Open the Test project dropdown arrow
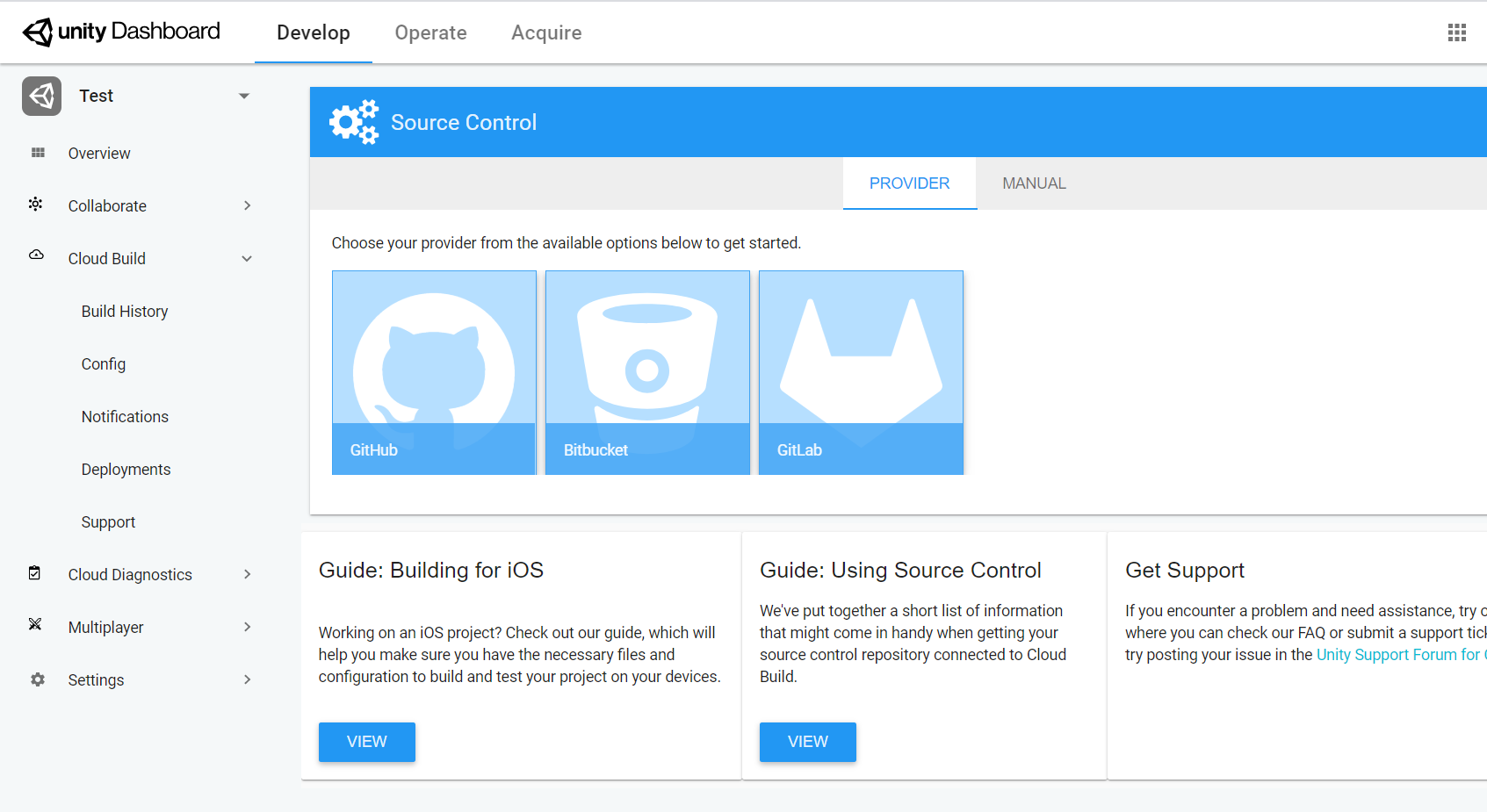This screenshot has width=1487, height=812. pyautogui.click(x=244, y=96)
